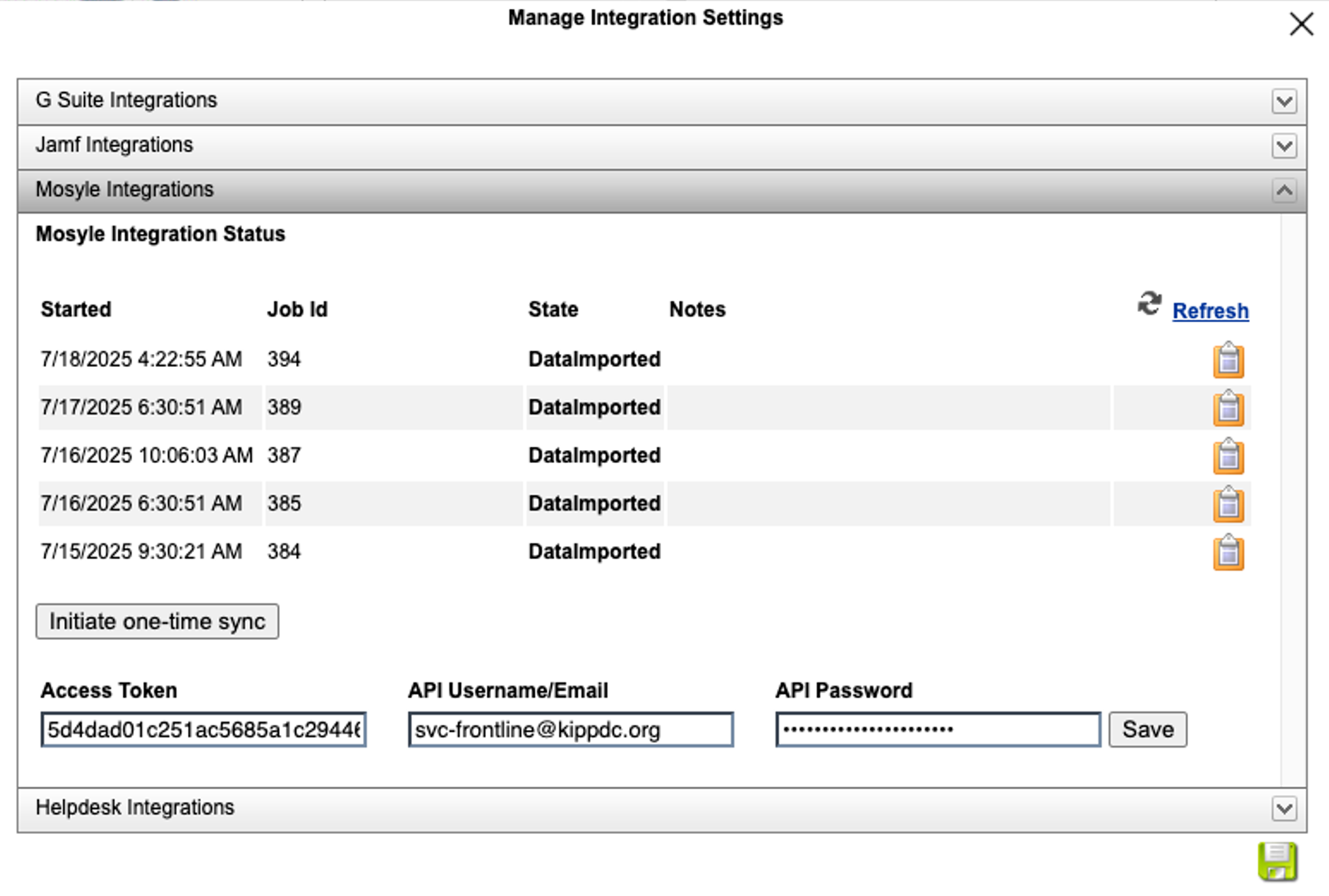
Task: Click the clipboard icon for job 385
Action: [1228, 504]
